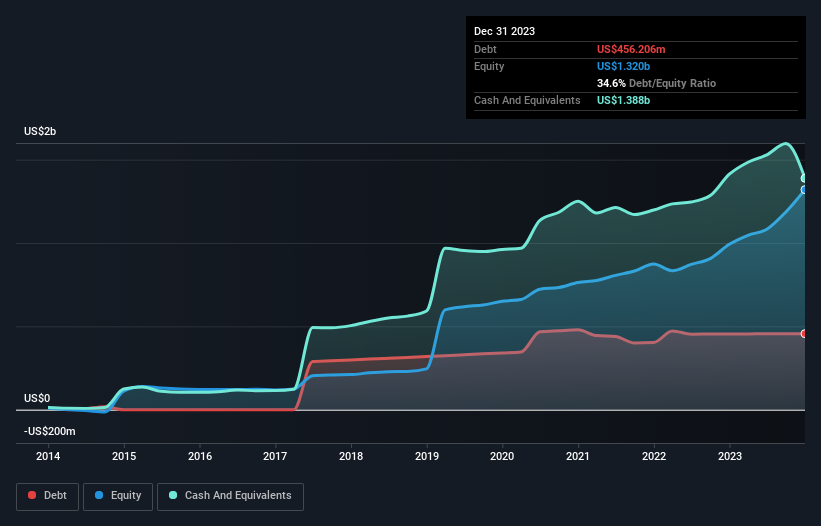Click the 2021 x-axis label
821x526 pixels.
point(578,456)
